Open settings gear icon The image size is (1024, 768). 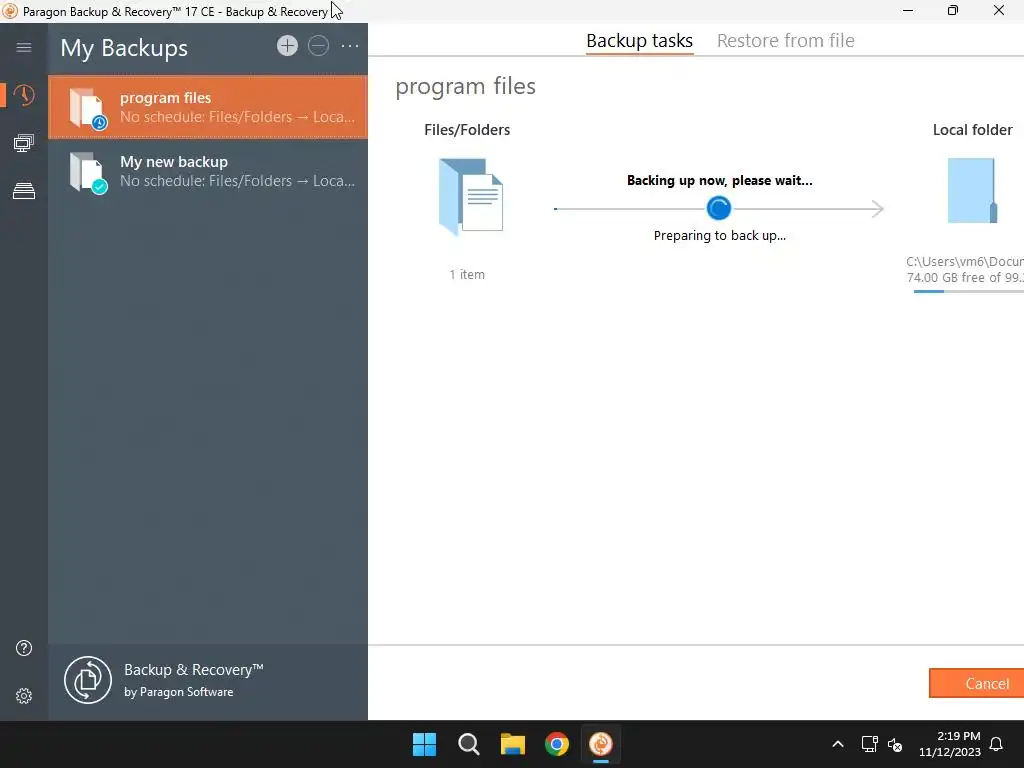24,696
